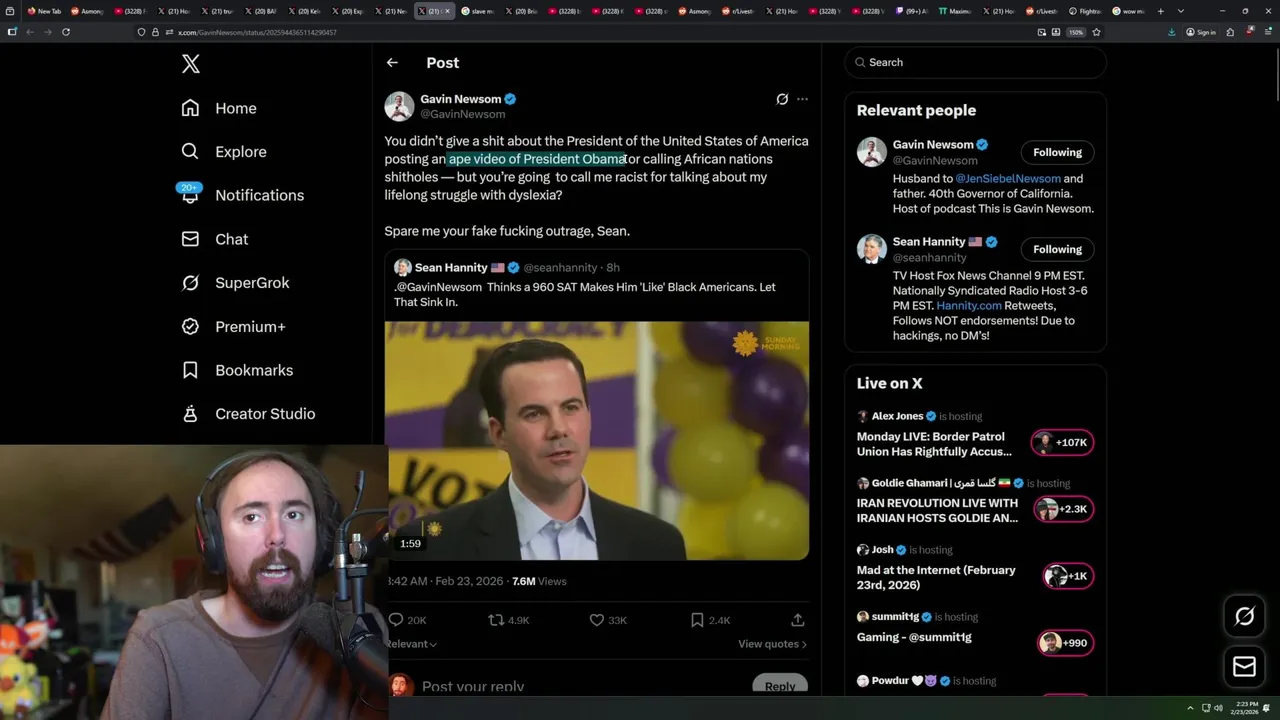Viewport: 1280px width, 720px height.
Task: Play the embedded Newsom video
Action: click(596, 440)
